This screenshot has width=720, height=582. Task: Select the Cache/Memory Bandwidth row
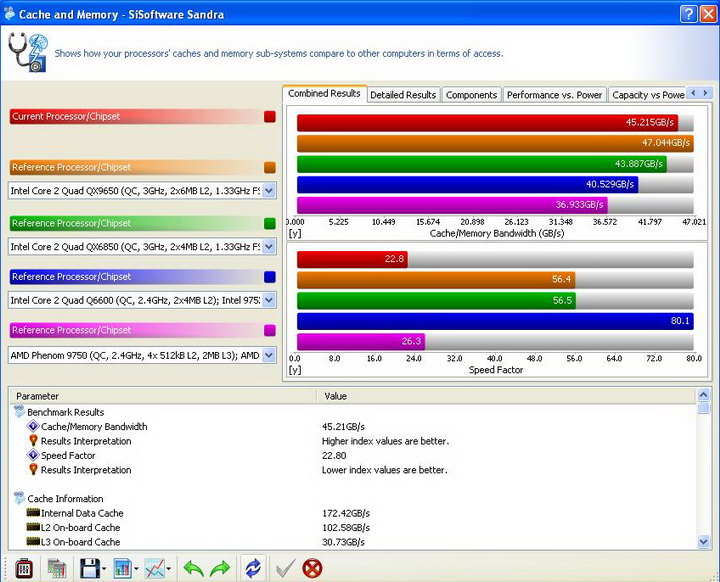tap(353, 427)
